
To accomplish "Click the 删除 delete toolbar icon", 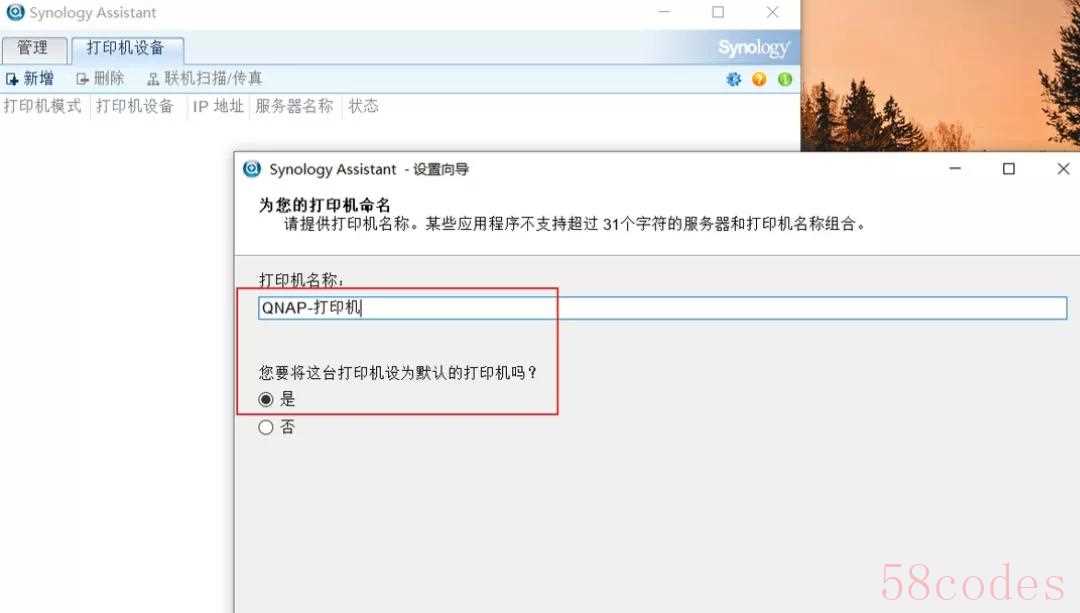I will click(82, 79).
